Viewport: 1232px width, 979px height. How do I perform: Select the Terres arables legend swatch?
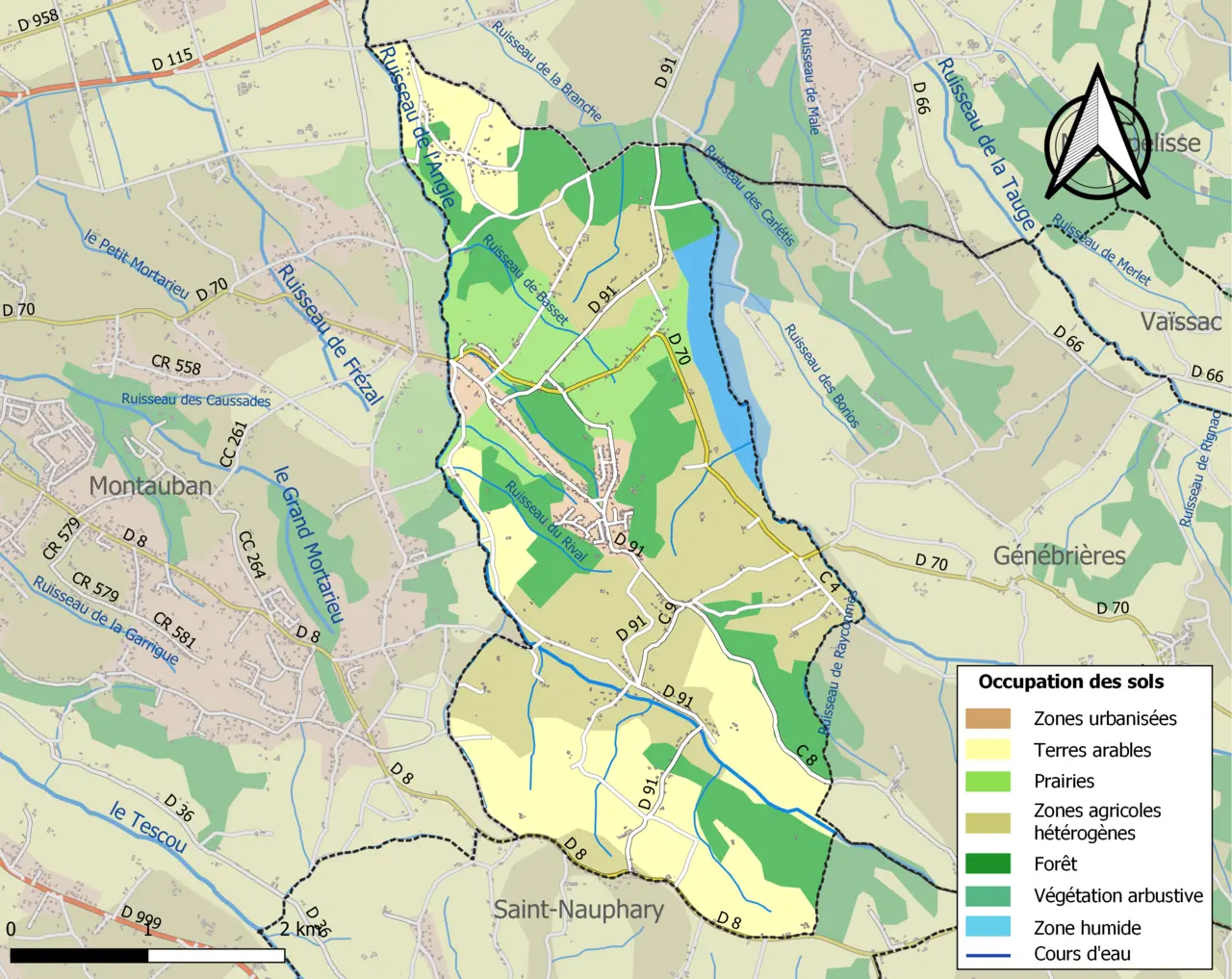click(988, 750)
